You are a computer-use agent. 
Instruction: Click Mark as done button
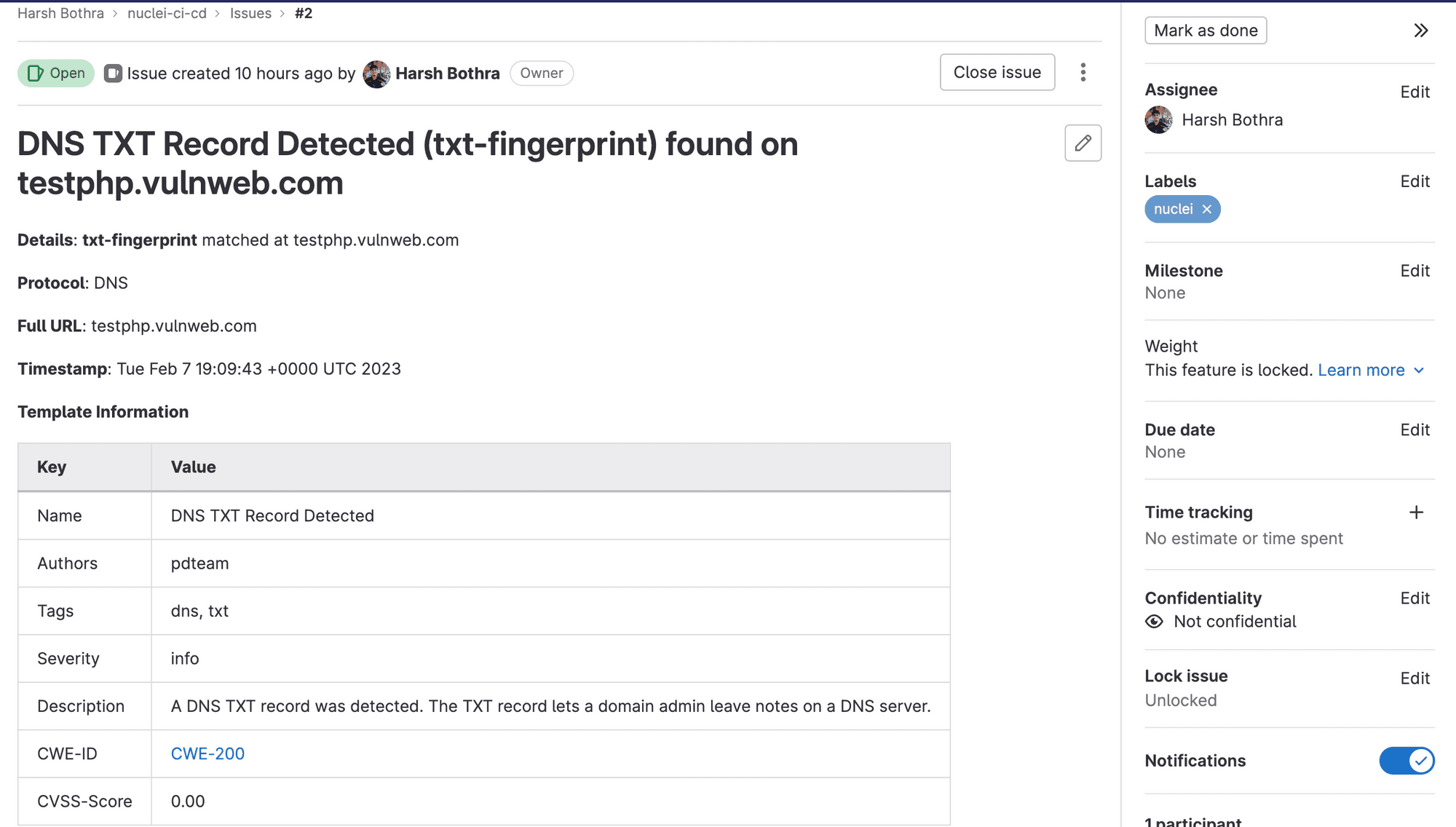pos(1206,31)
